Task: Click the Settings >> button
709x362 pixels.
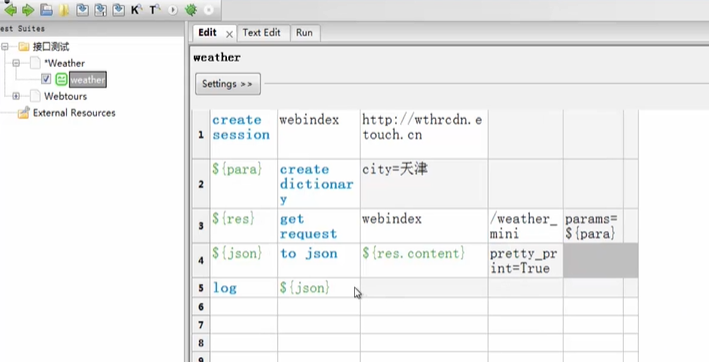Action: click(227, 84)
